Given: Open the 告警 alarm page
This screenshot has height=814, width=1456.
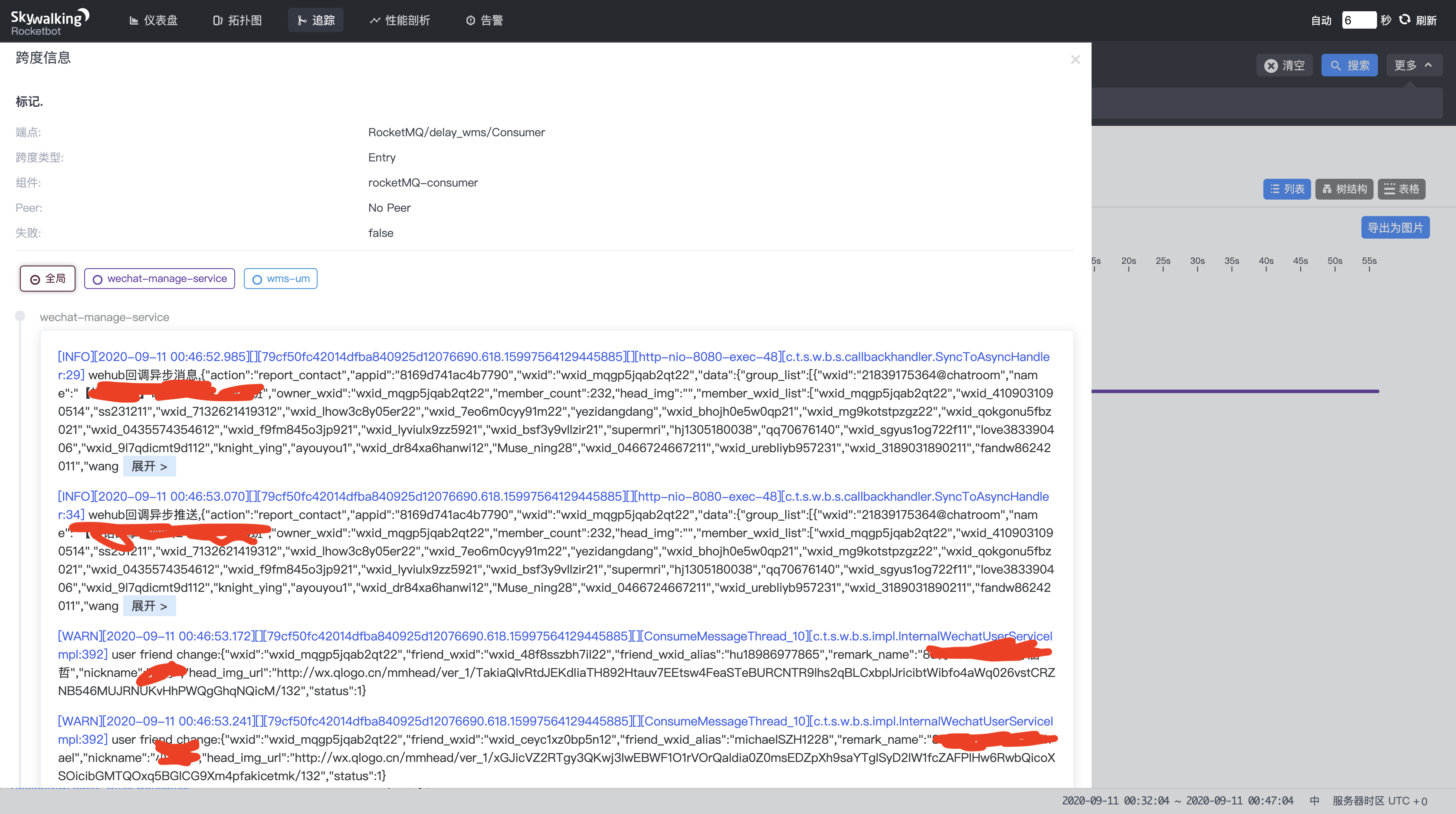Looking at the screenshot, I should point(484,20).
